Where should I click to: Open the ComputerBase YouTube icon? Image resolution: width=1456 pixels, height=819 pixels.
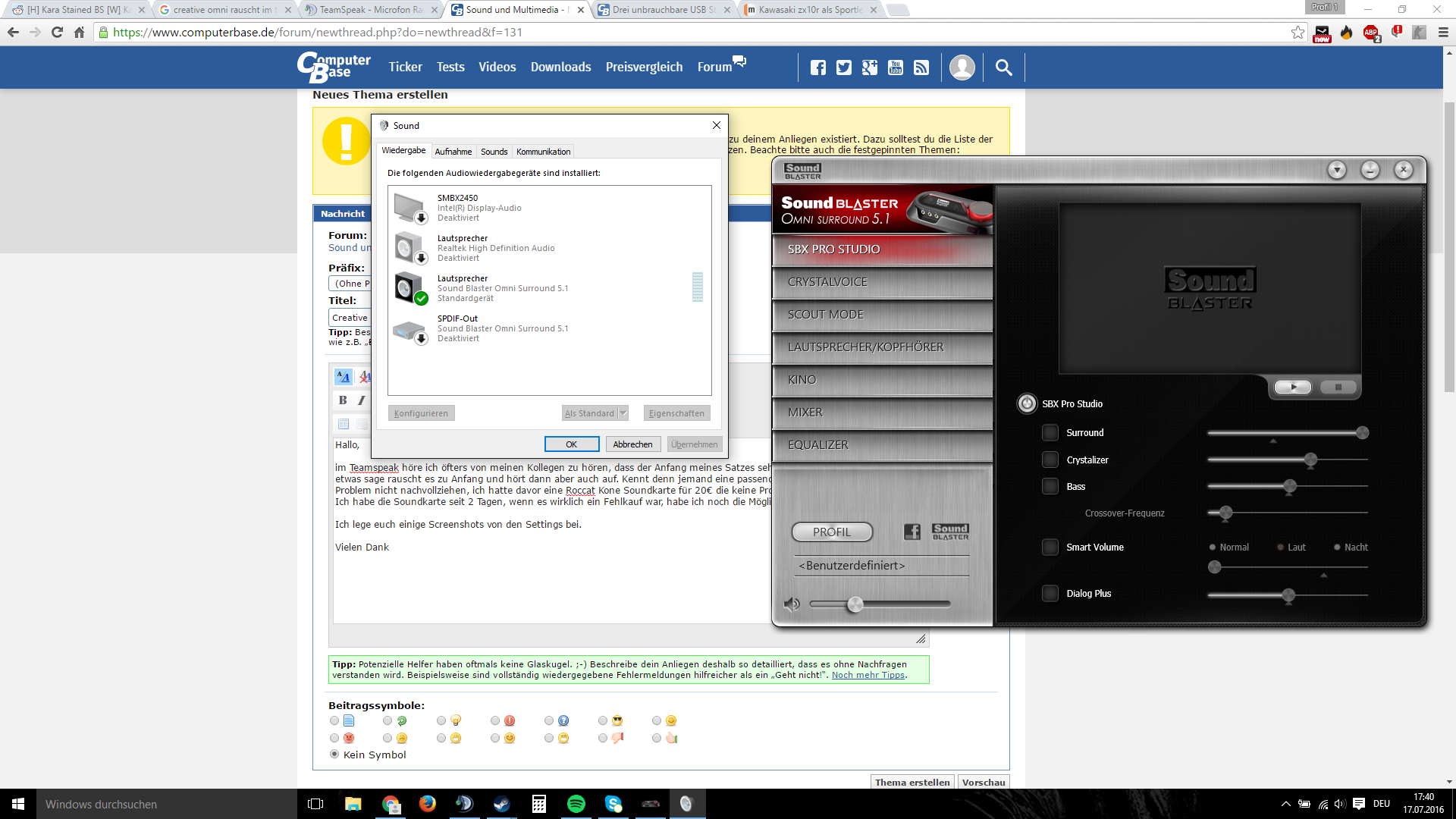coord(896,67)
